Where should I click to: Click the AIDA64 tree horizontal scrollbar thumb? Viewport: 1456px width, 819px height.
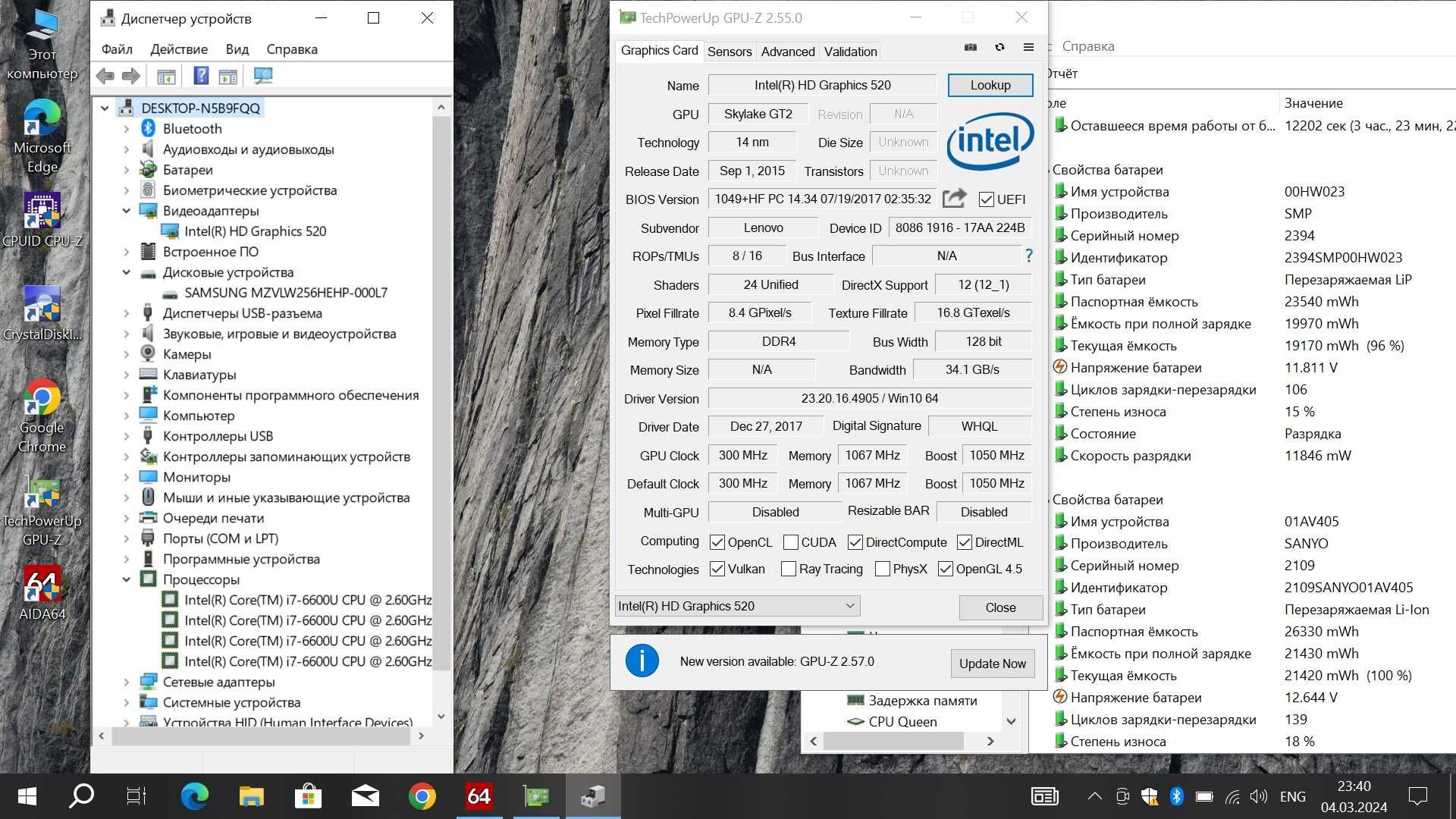[x=893, y=741]
